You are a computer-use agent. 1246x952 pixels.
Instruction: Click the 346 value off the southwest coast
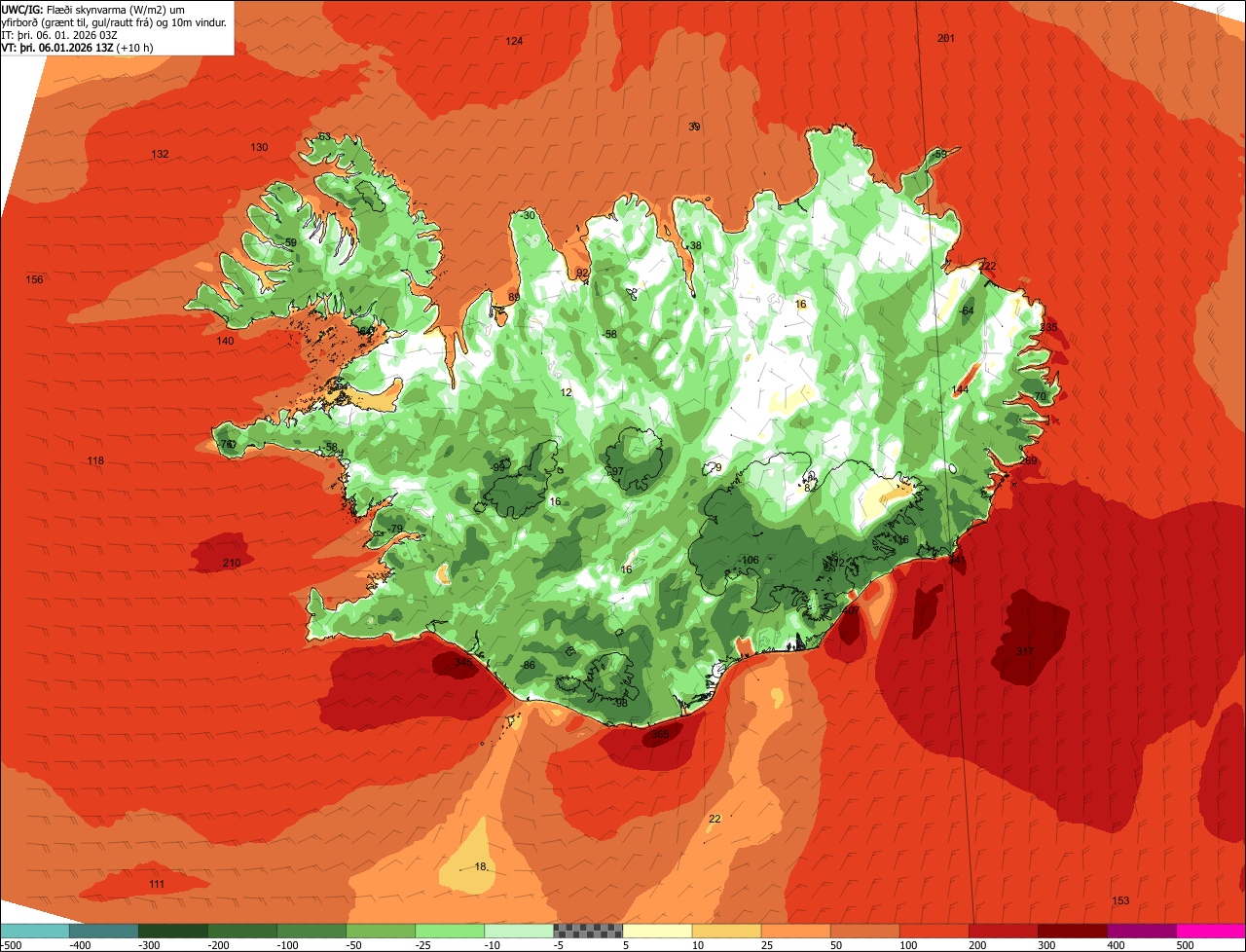click(x=463, y=662)
